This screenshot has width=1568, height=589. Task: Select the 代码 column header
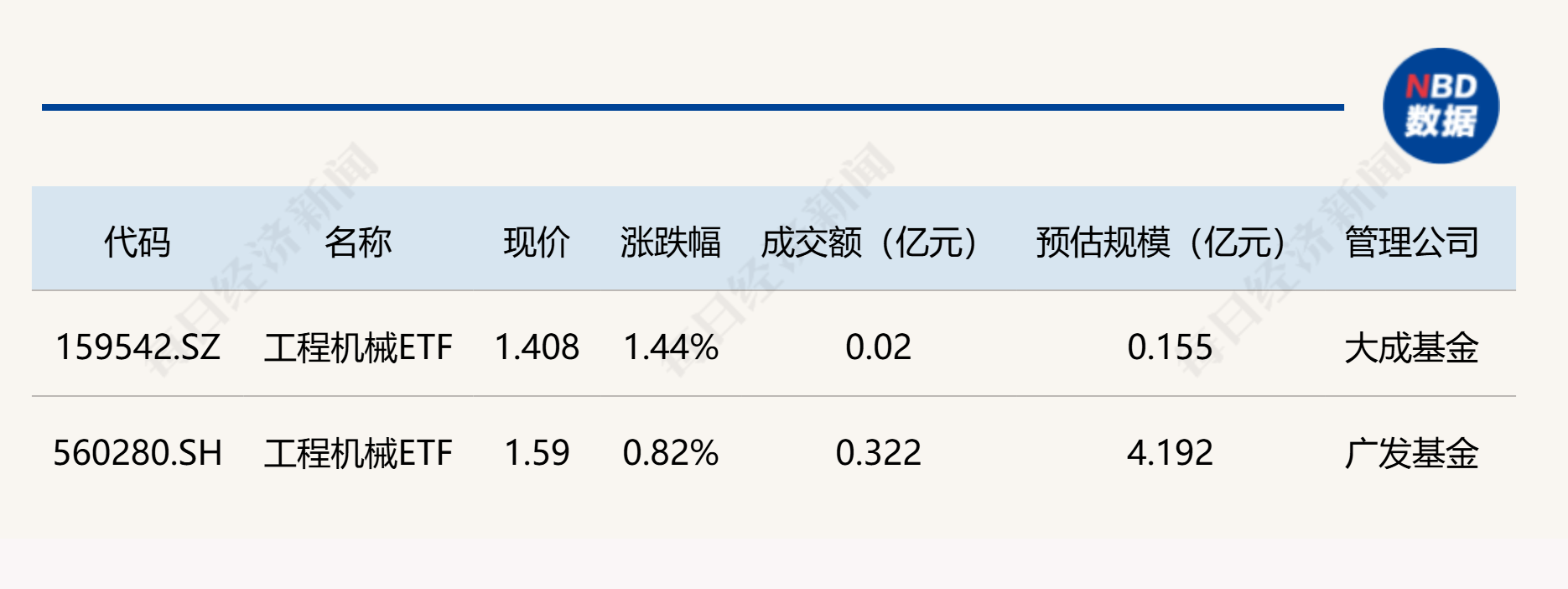point(137,242)
